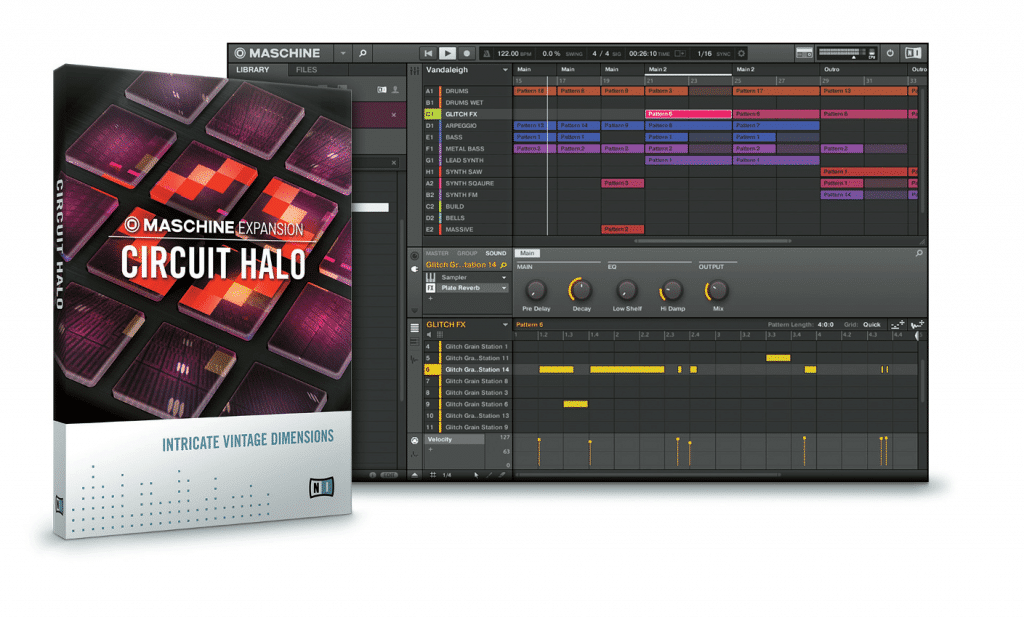Click the NI logo button
The height and width of the screenshot is (618, 1024).
point(913,53)
